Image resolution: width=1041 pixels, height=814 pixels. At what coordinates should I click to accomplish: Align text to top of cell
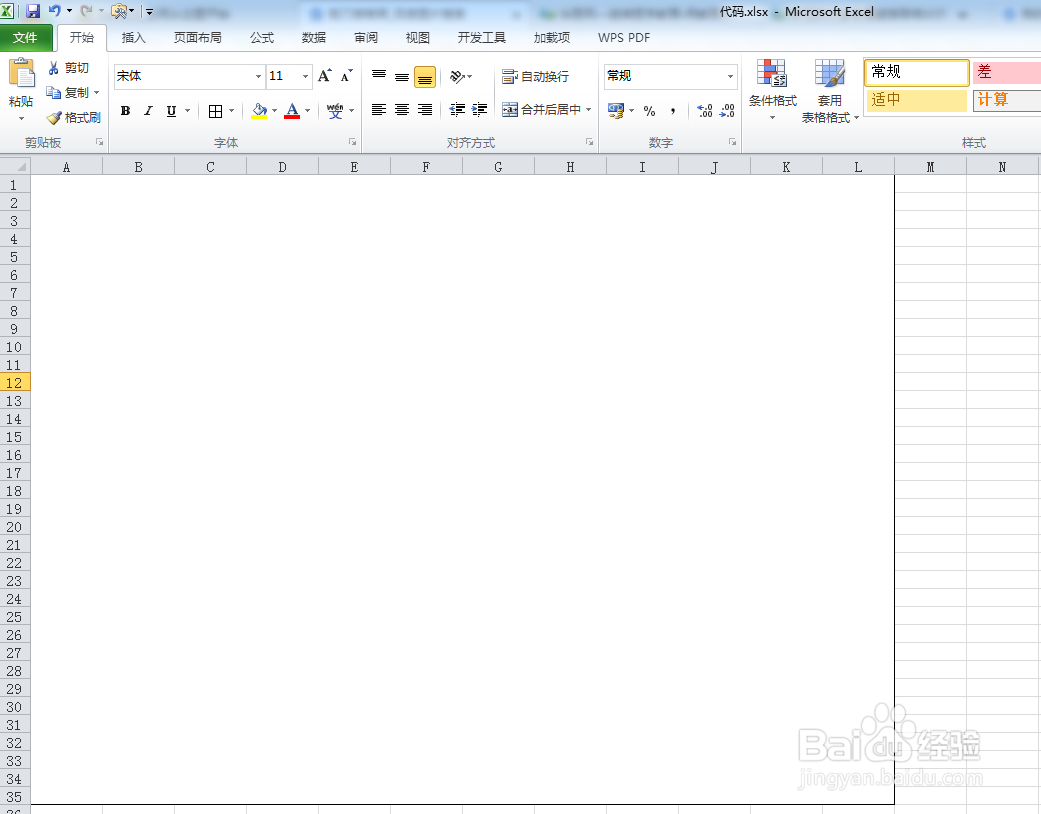click(379, 76)
